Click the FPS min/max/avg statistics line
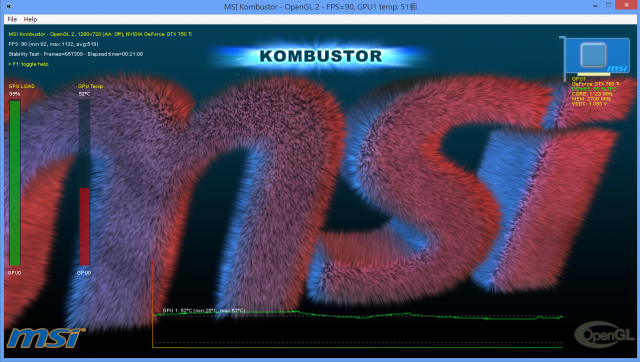Screen dimensions: 640x362 [x=53, y=44]
